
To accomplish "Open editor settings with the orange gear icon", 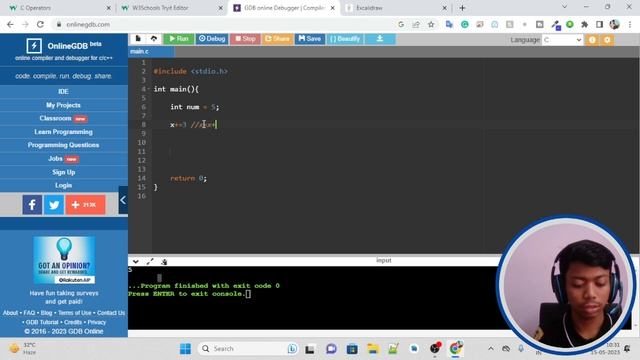I will point(607,40).
